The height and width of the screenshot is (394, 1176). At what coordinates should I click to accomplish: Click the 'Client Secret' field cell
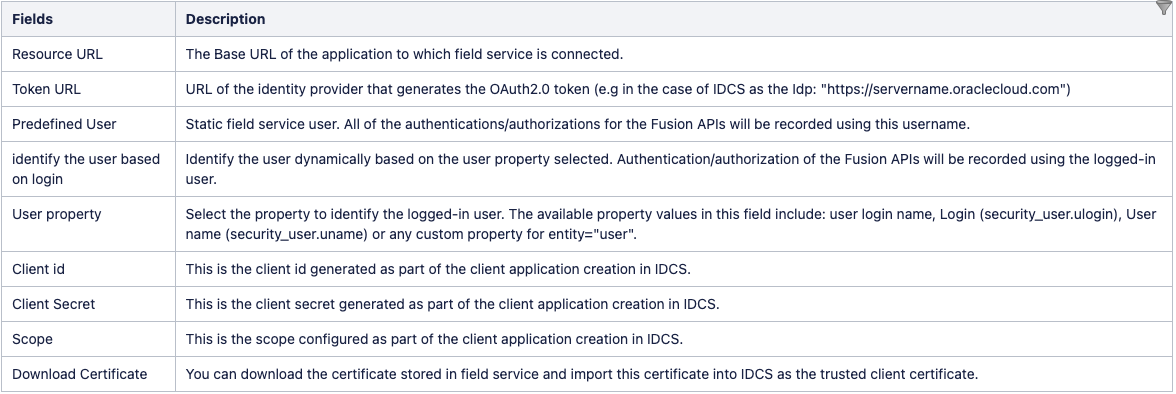pos(88,304)
